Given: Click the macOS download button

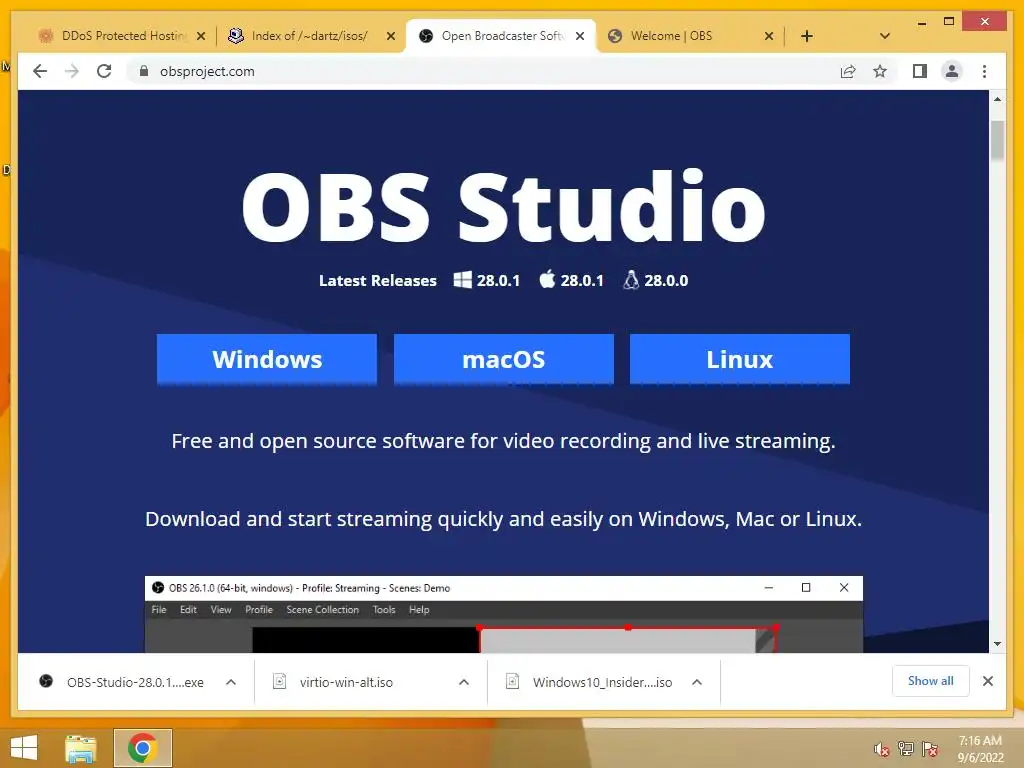Looking at the screenshot, I should [504, 359].
